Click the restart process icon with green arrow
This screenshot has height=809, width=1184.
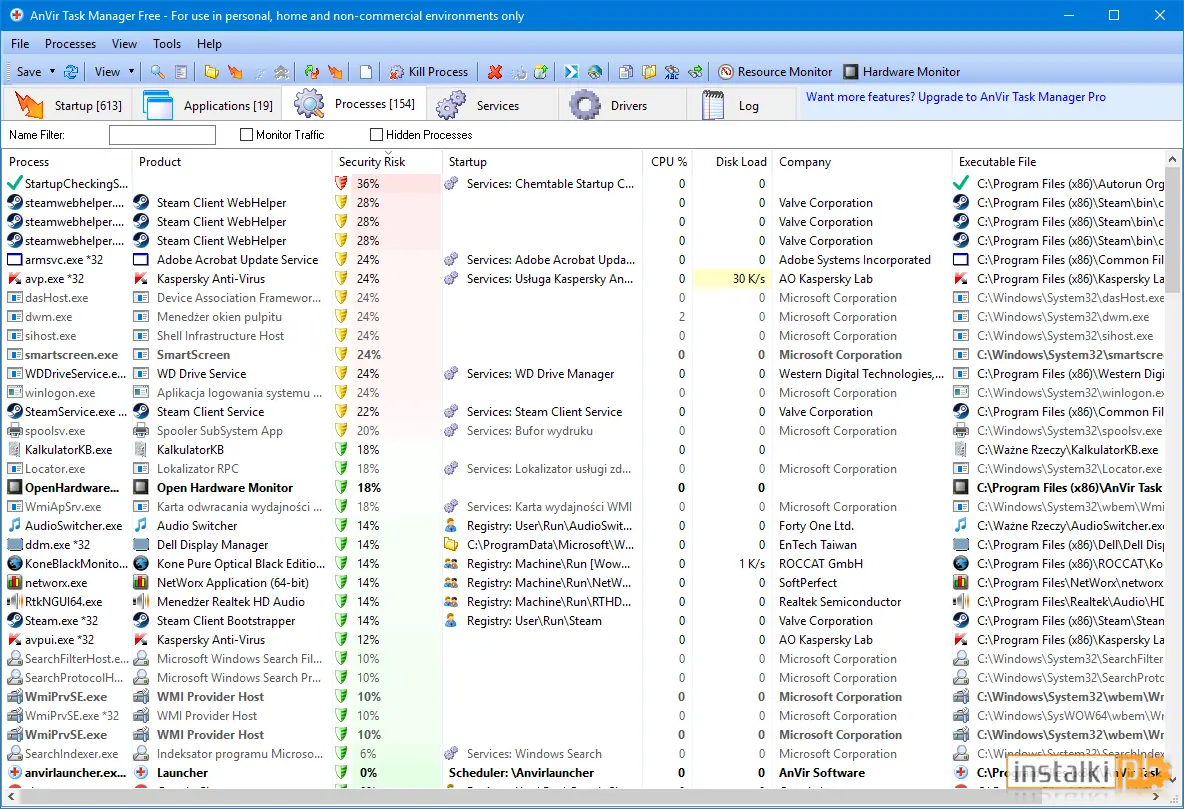point(541,72)
